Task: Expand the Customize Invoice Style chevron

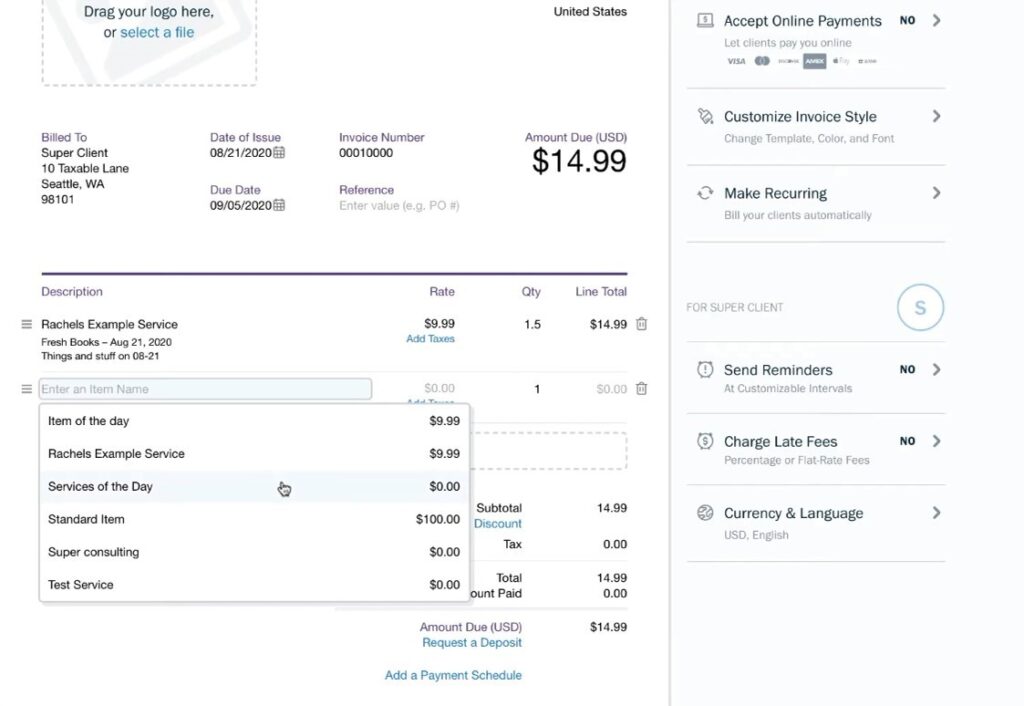Action: pyautogui.click(x=935, y=117)
